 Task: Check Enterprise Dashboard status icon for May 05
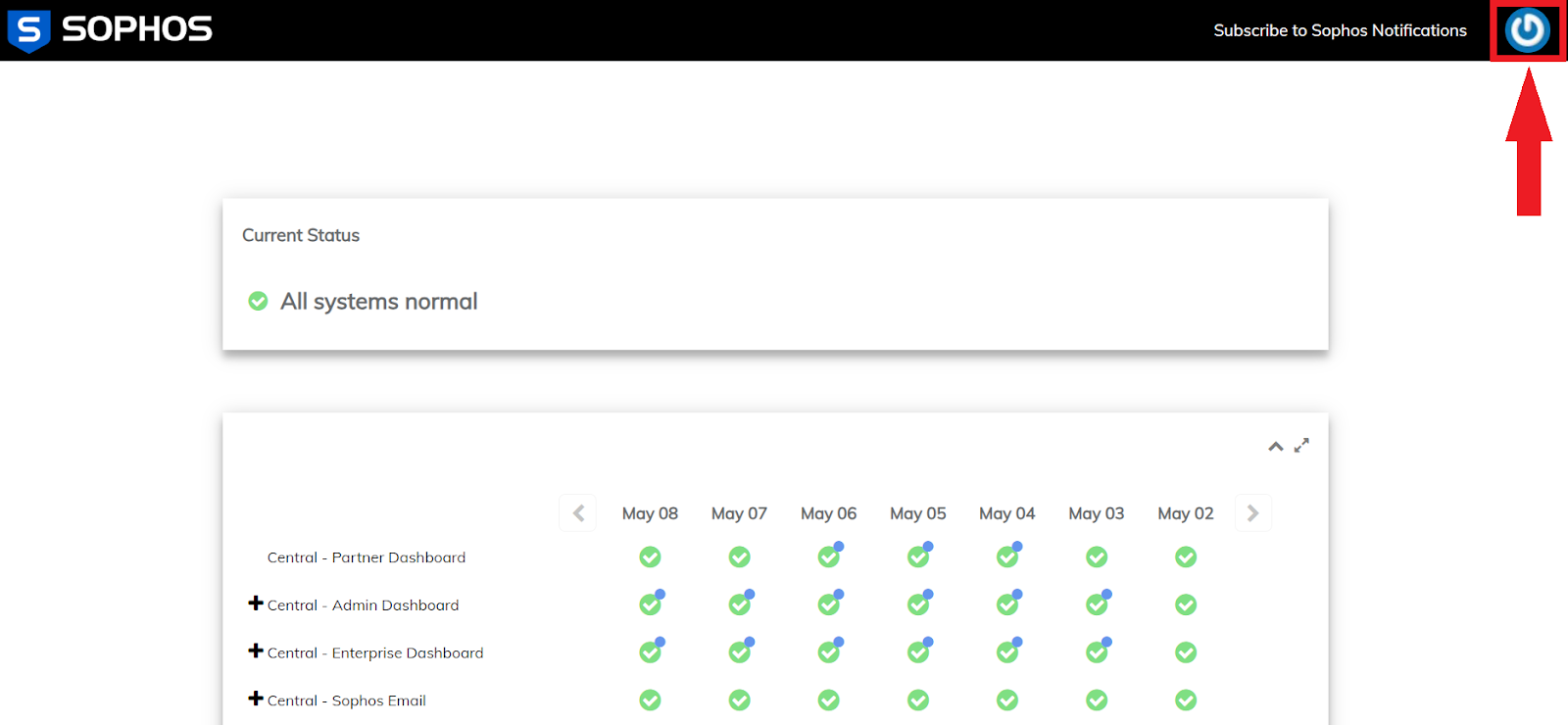pyautogui.click(x=918, y=652)
